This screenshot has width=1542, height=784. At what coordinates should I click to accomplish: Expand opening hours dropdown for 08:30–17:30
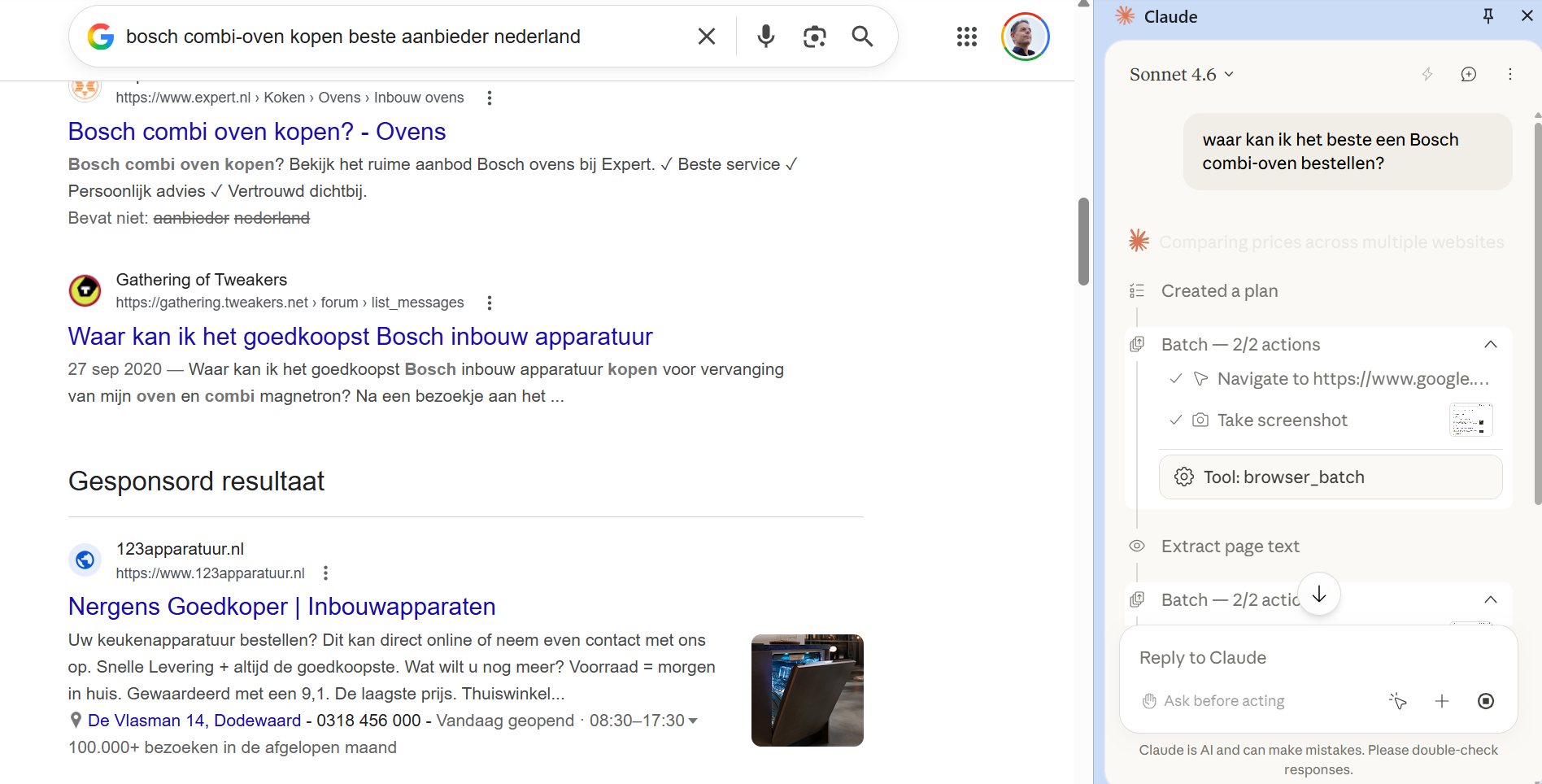point(693,721)
